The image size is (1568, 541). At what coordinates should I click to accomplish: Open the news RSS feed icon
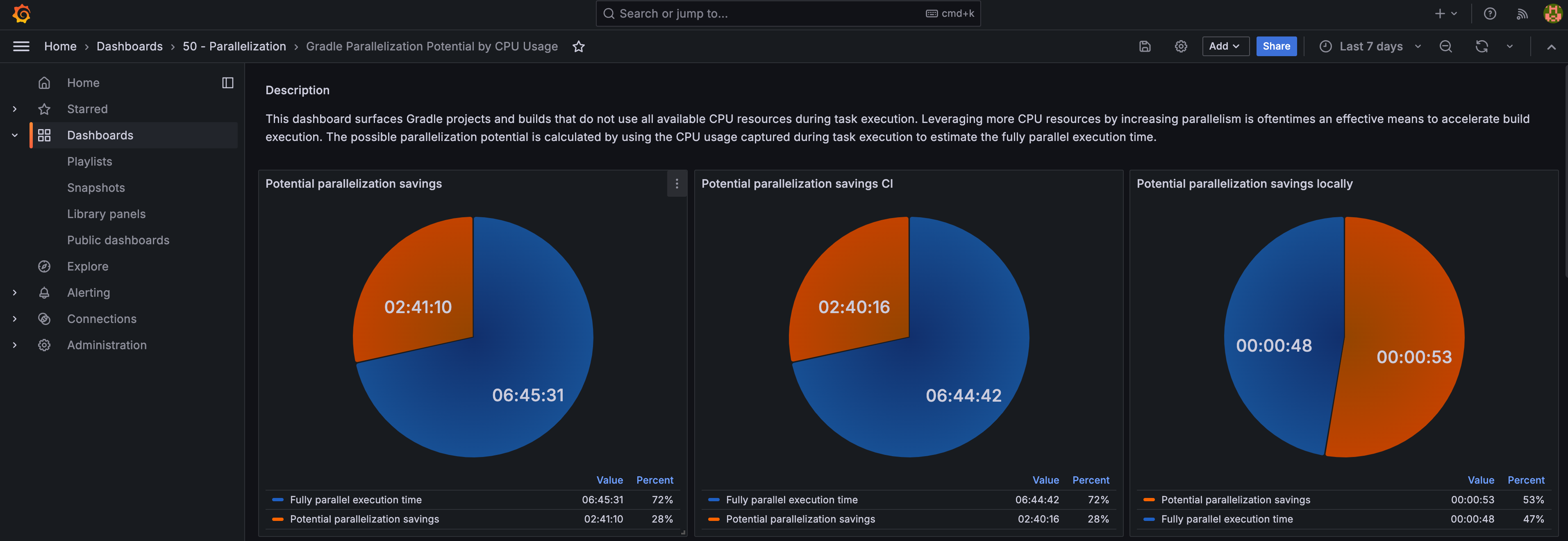pyautogui.click(x=1522, y=14)
